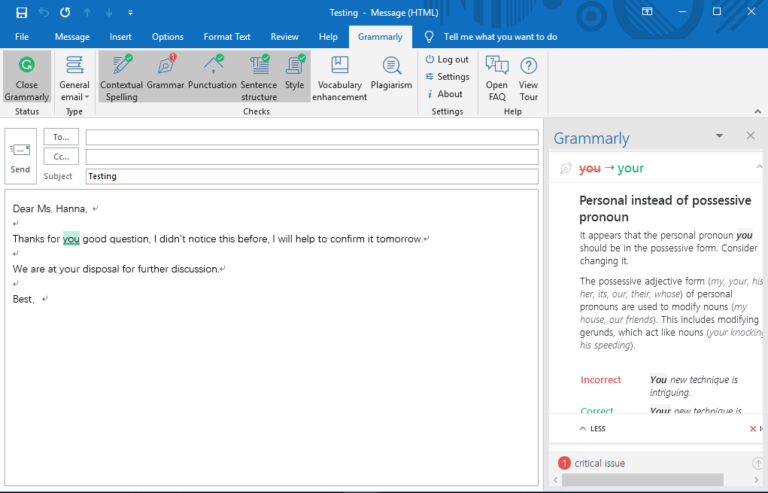
Task: Send the email message
Action: click(x=21, y=157)
